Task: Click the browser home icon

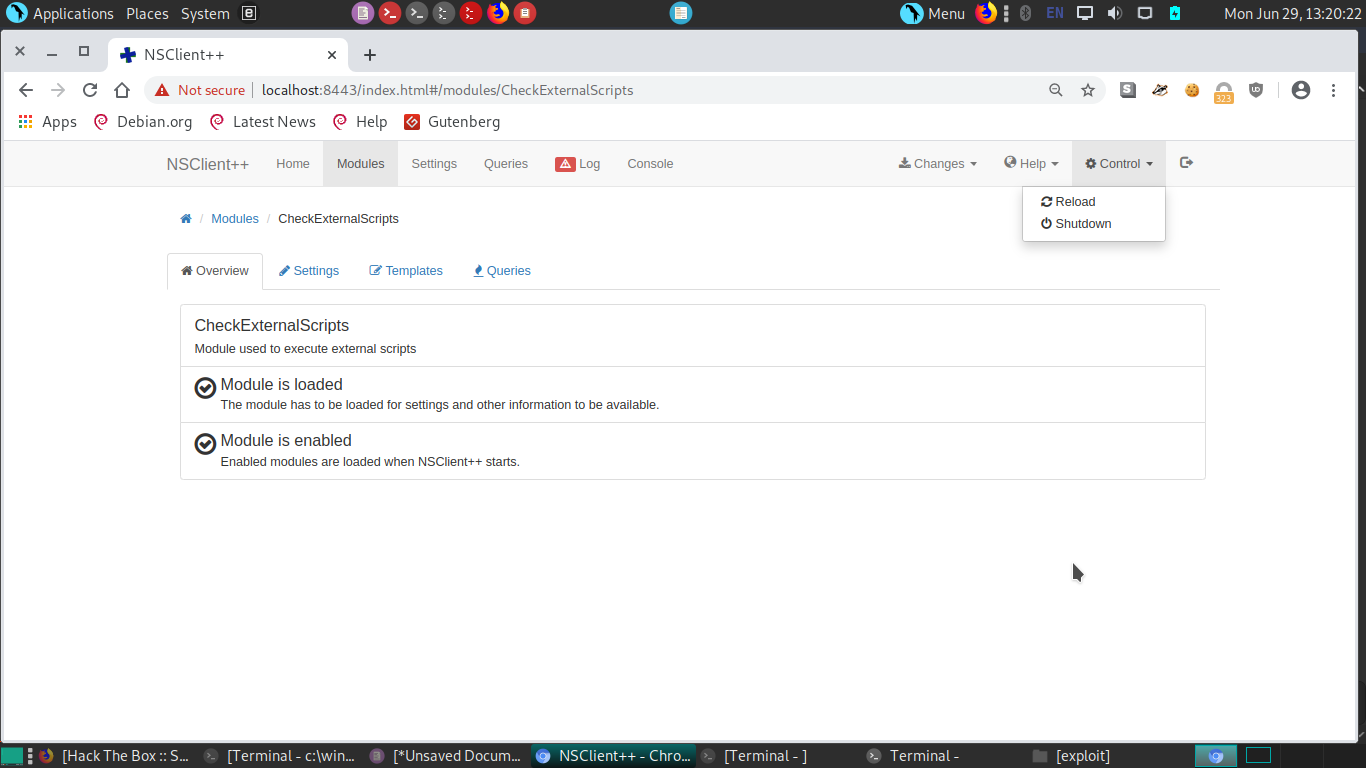Action: pos(122,90)
